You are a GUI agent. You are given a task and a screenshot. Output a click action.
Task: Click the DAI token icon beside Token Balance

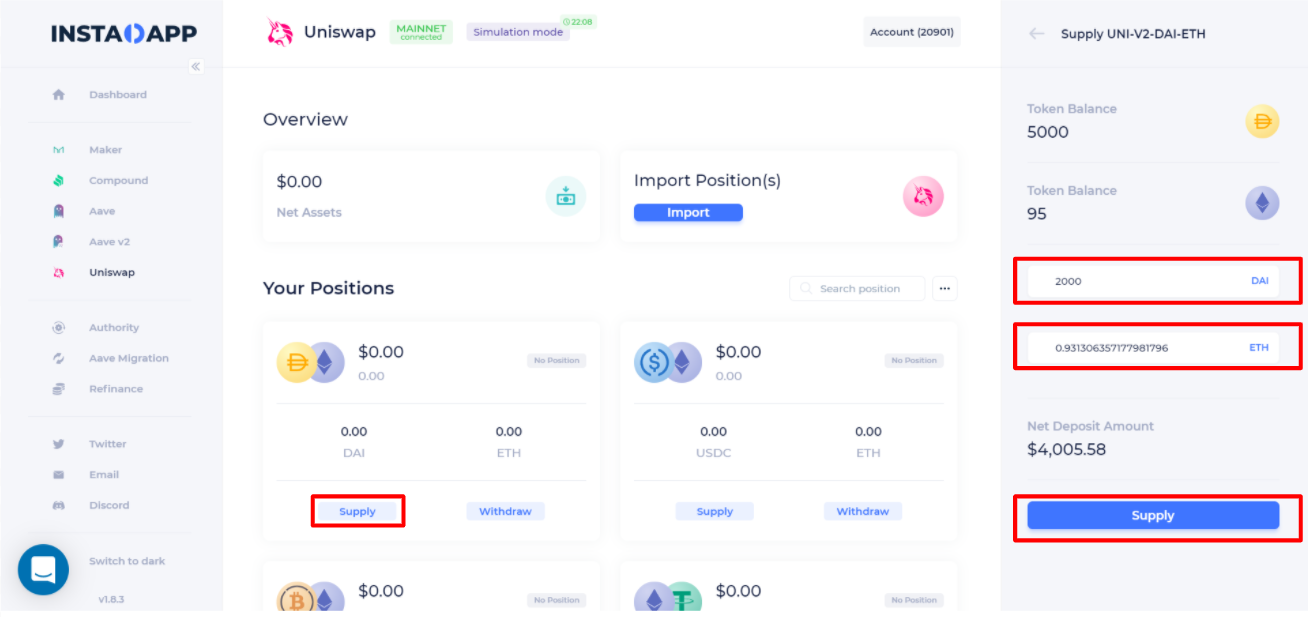pyautogui.click(x=1262, y=121)
